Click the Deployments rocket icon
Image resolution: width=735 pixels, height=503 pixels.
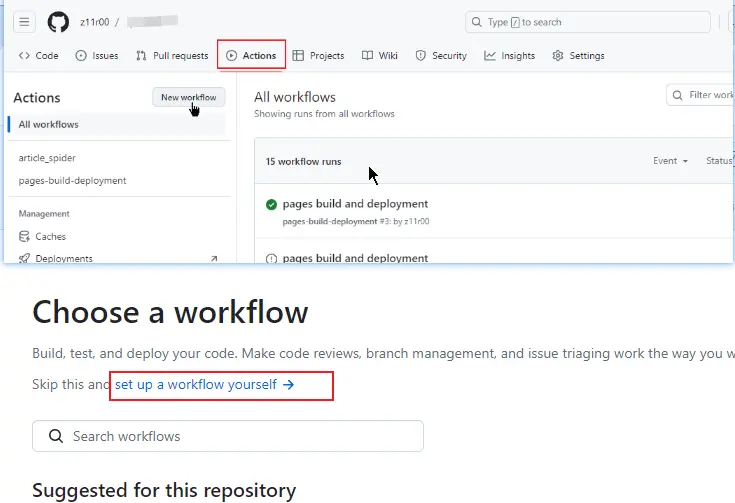(24, 258)
